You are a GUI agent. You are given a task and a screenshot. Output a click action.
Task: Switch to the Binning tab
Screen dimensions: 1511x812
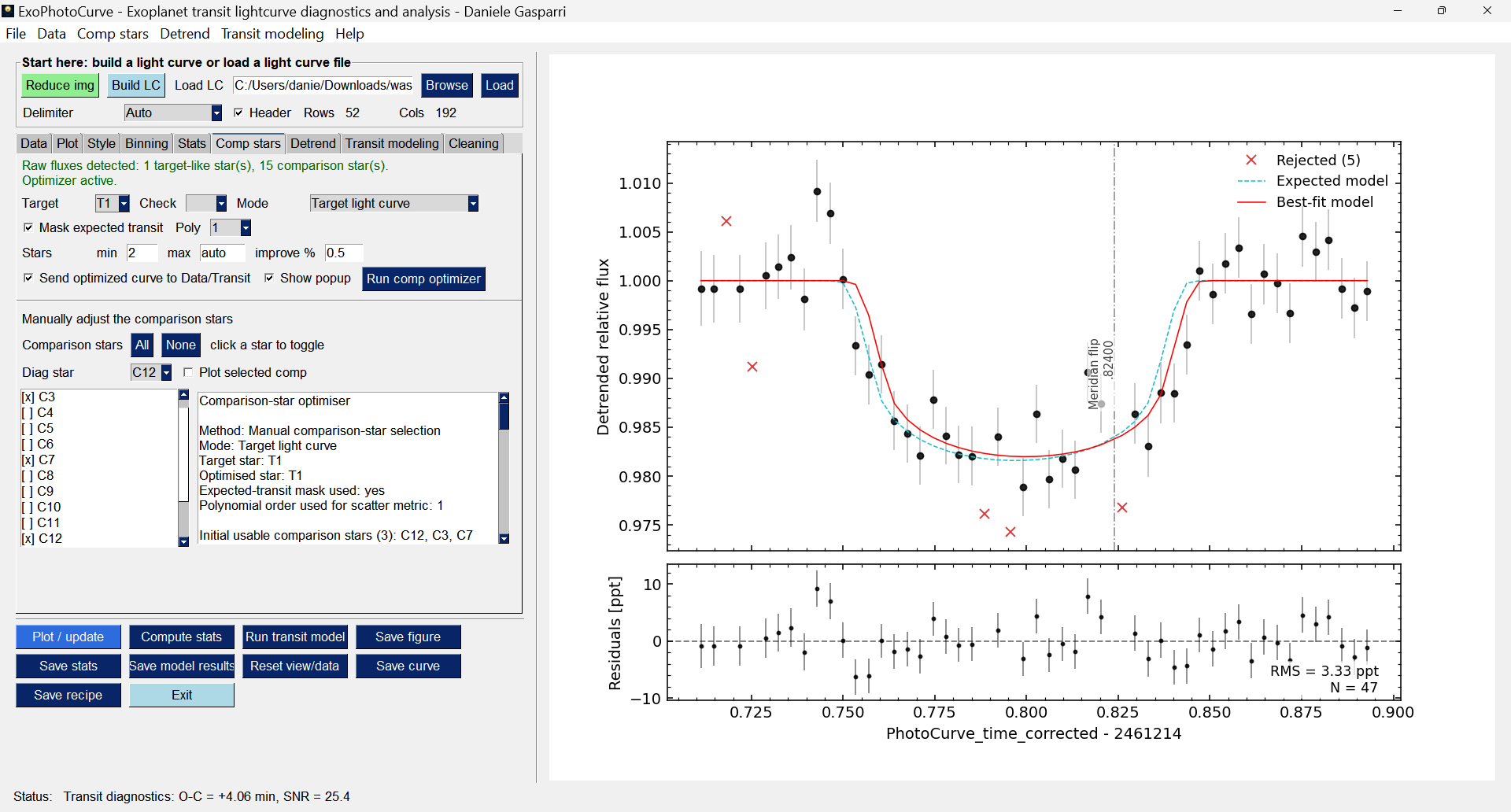coord(146,143)
